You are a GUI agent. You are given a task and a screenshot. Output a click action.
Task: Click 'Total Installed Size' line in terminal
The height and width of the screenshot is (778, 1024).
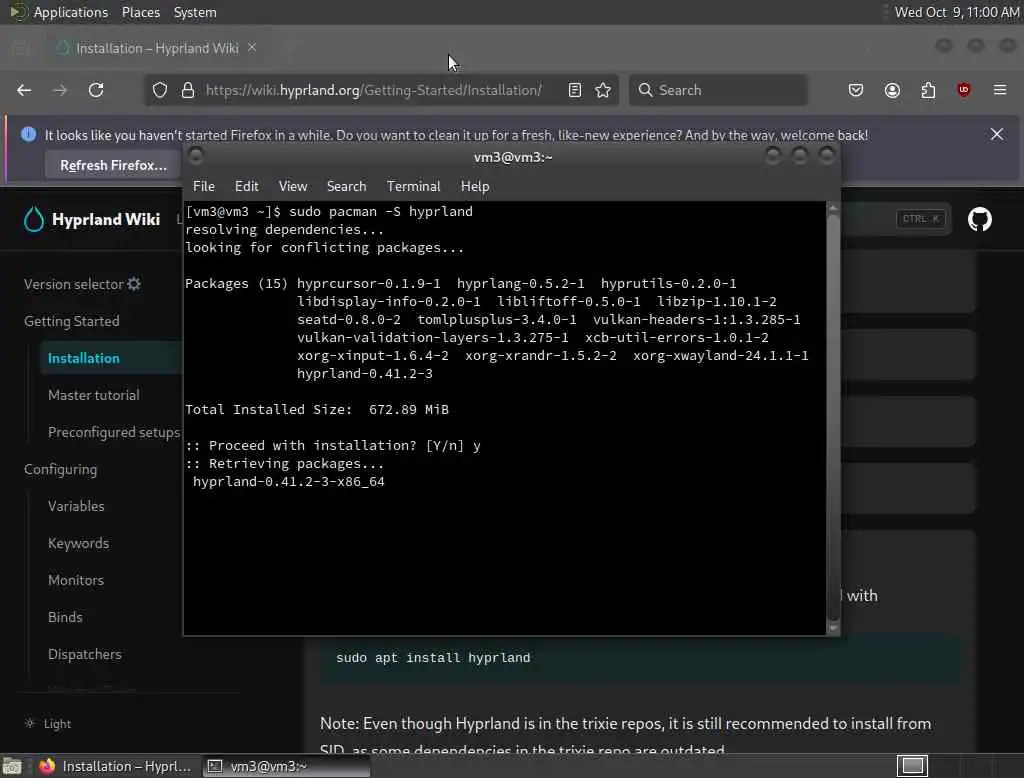317,410
